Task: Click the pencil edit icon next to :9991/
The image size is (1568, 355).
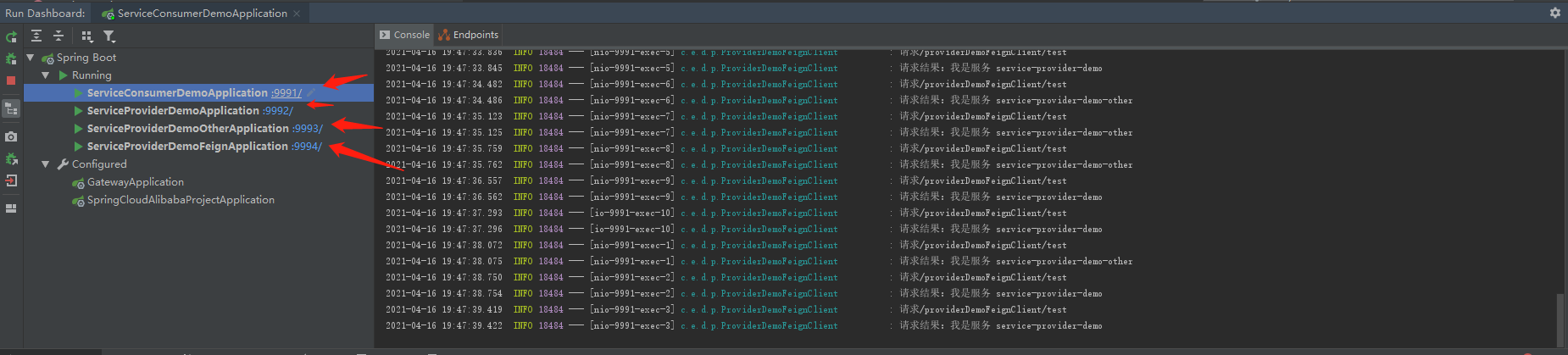Action: tap(311, 93)
